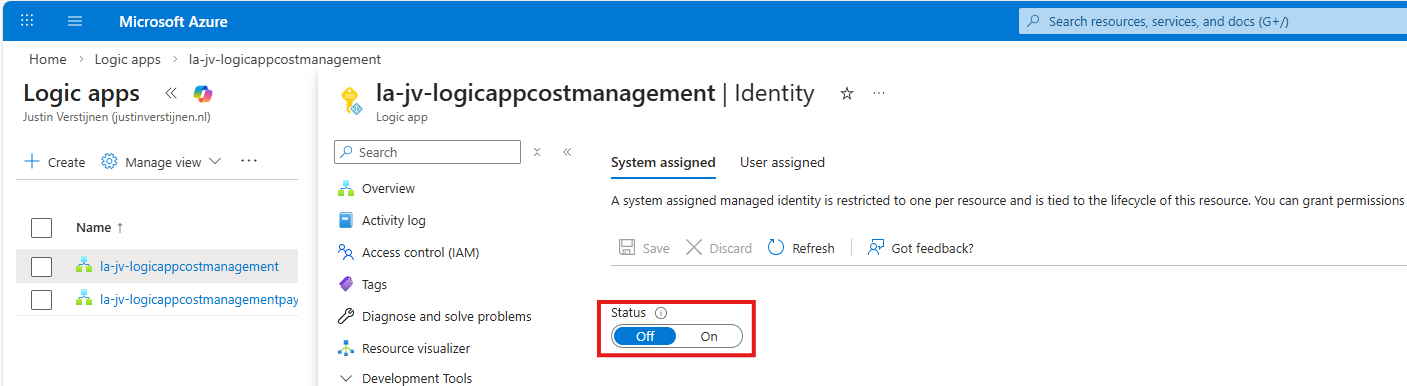Click the Access control people icon

(346, 252)
